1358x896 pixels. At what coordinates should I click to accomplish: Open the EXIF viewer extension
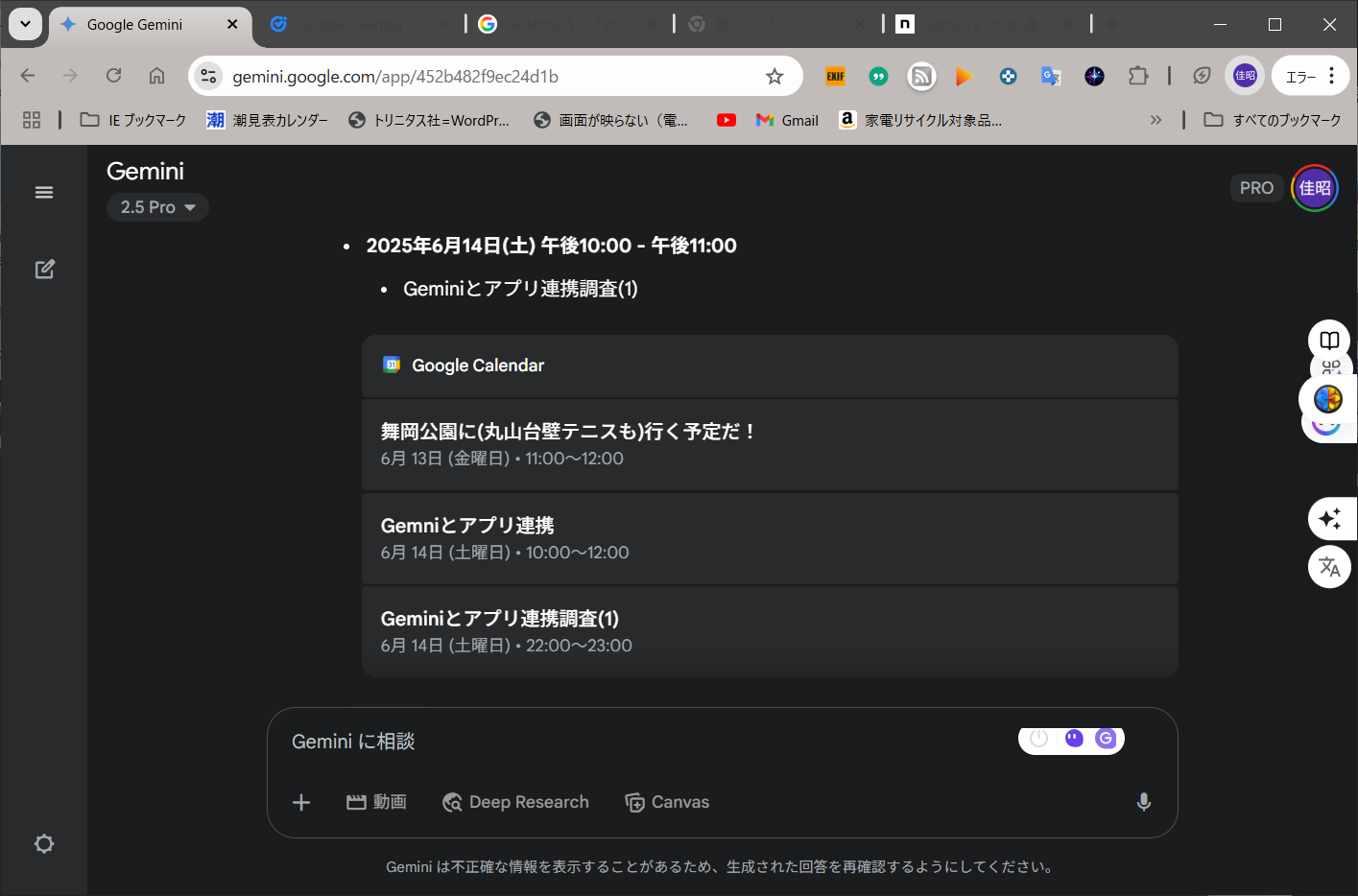click(836, 76)
